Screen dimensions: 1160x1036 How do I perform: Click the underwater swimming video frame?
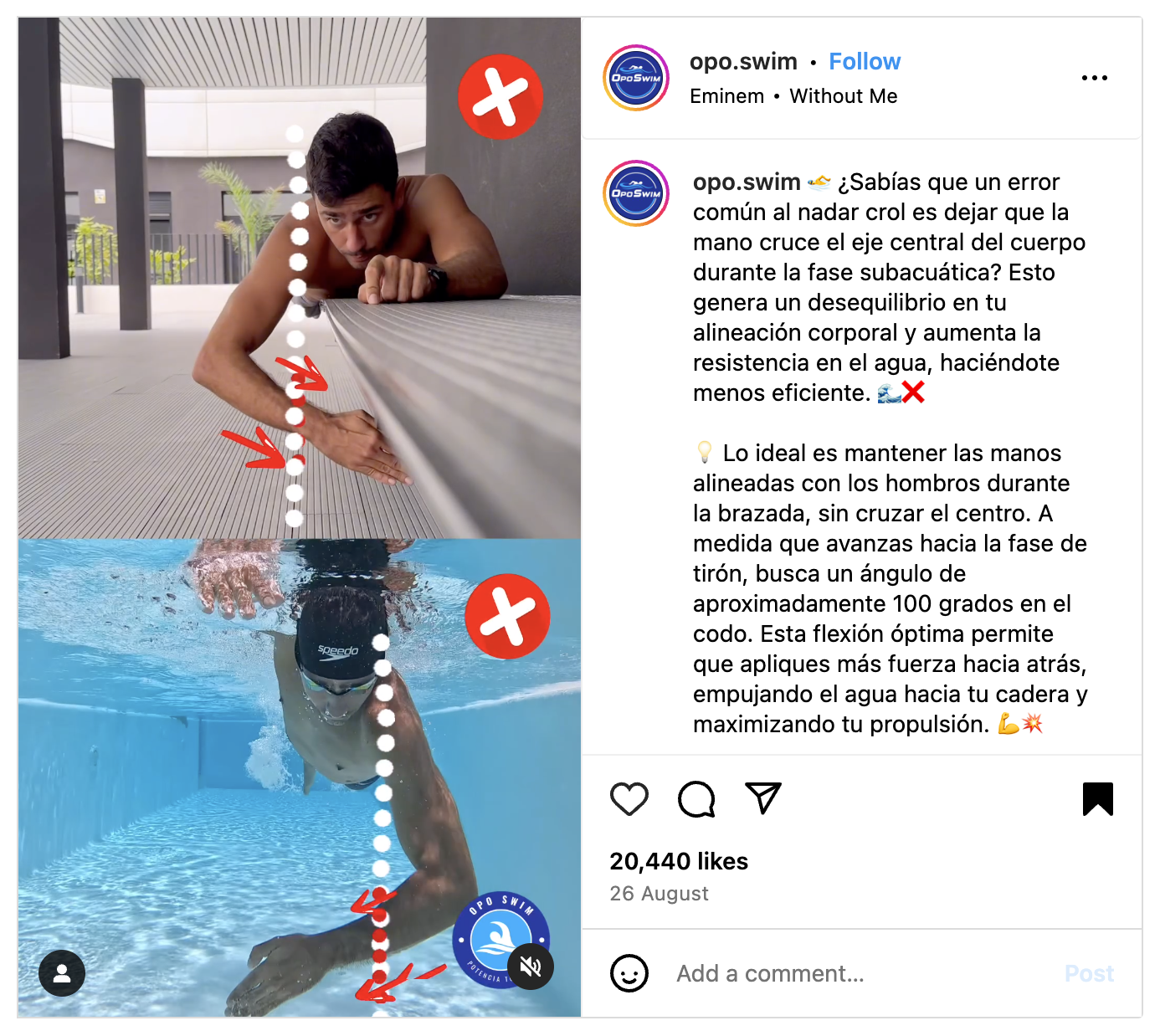pos(300,778)
